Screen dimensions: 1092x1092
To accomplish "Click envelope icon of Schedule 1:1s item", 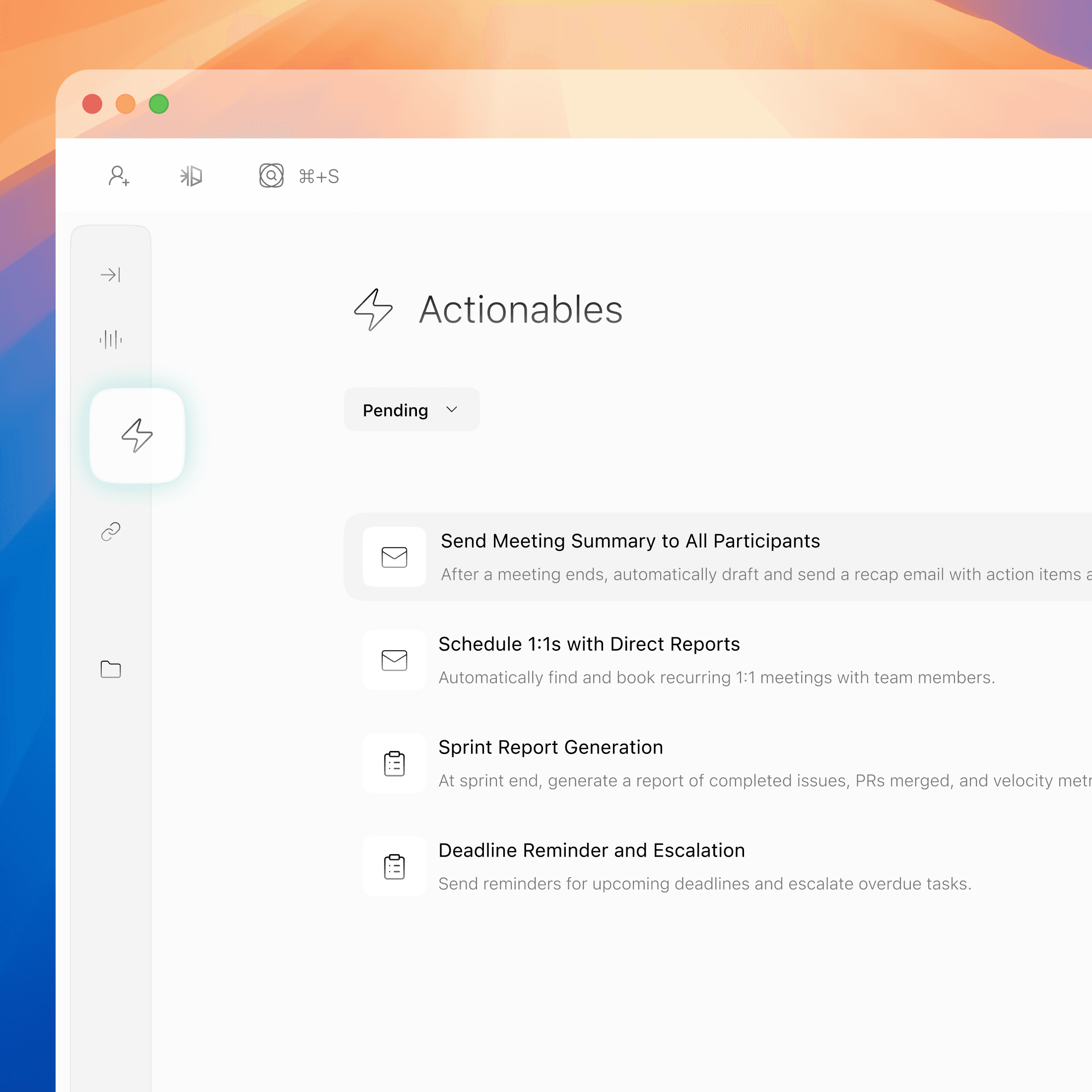I will pos(394,660).
